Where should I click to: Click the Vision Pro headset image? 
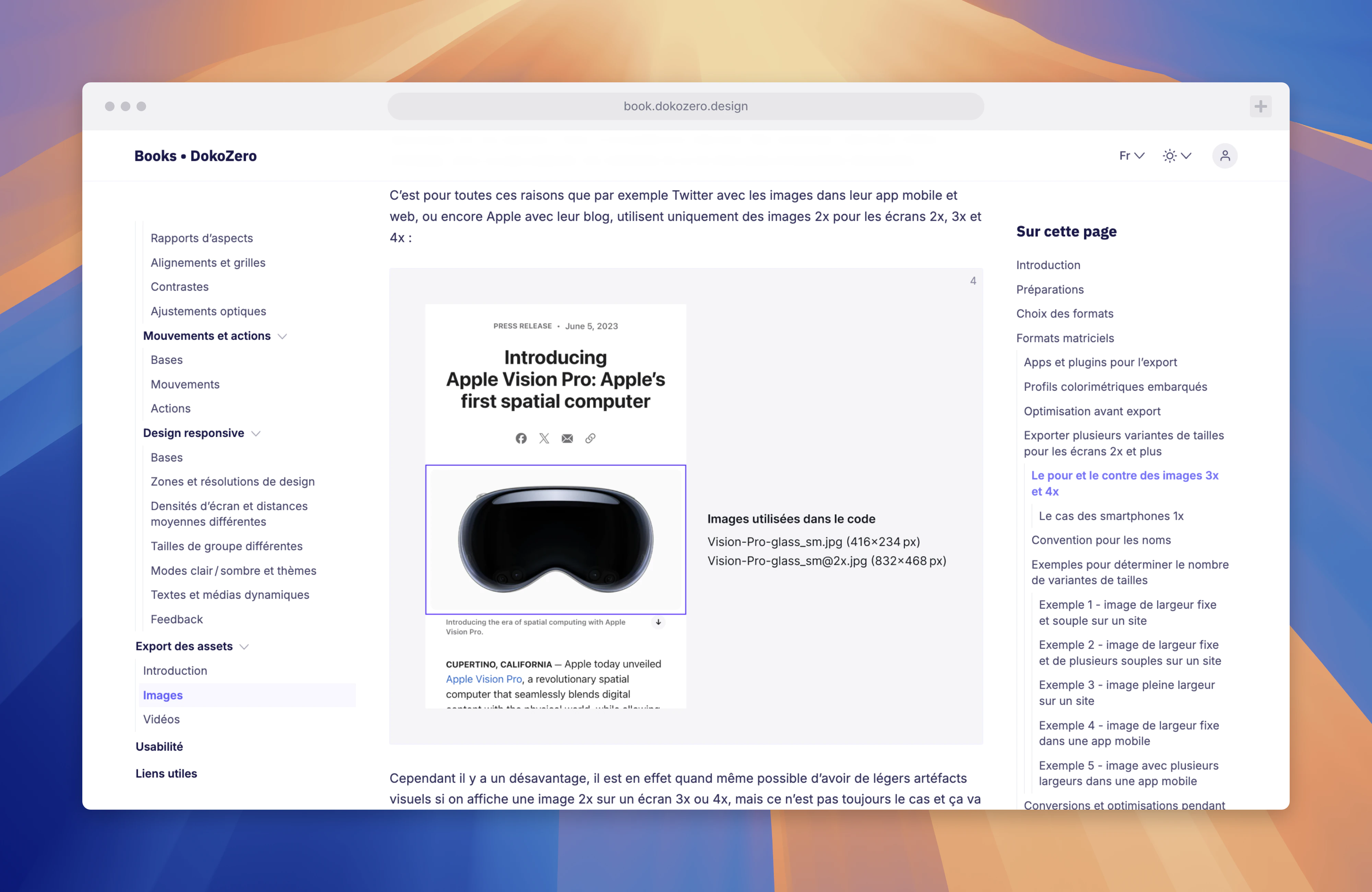[x=555, y=540]
